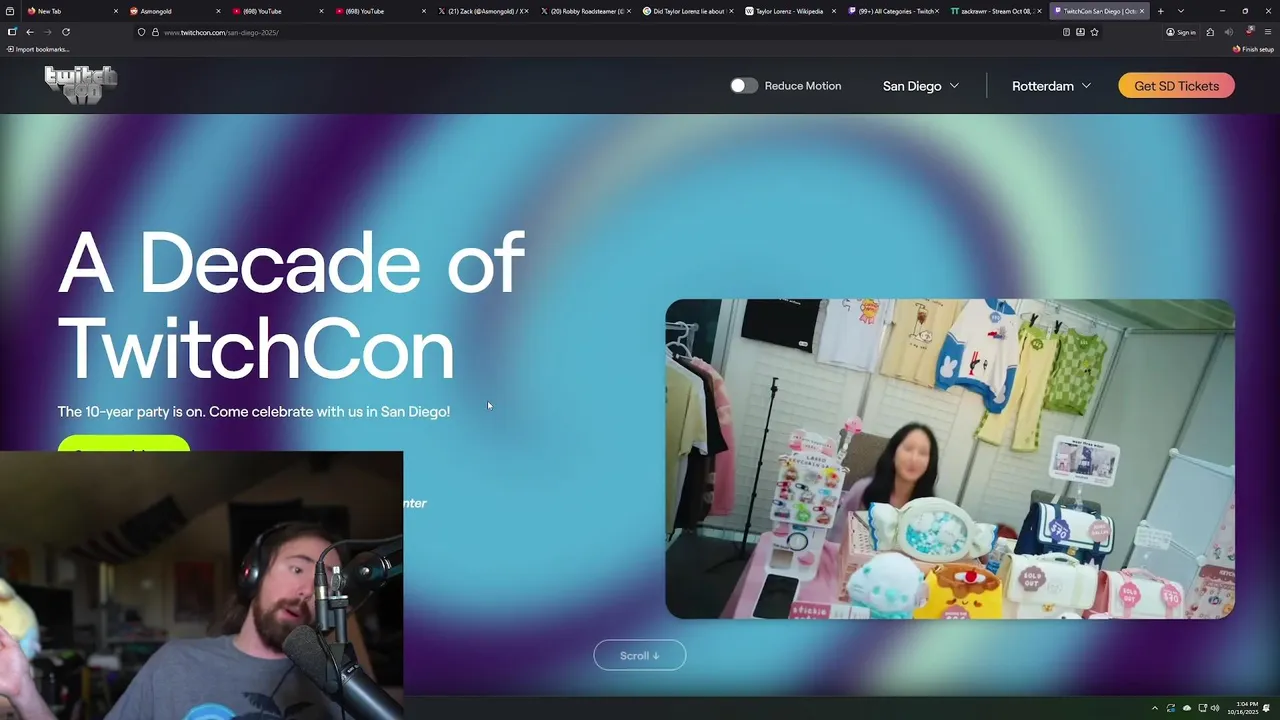This screenshot has width=1280, height=720.
Task: Close the TwitchCon San Diego tab
Action: point(1143,11)
